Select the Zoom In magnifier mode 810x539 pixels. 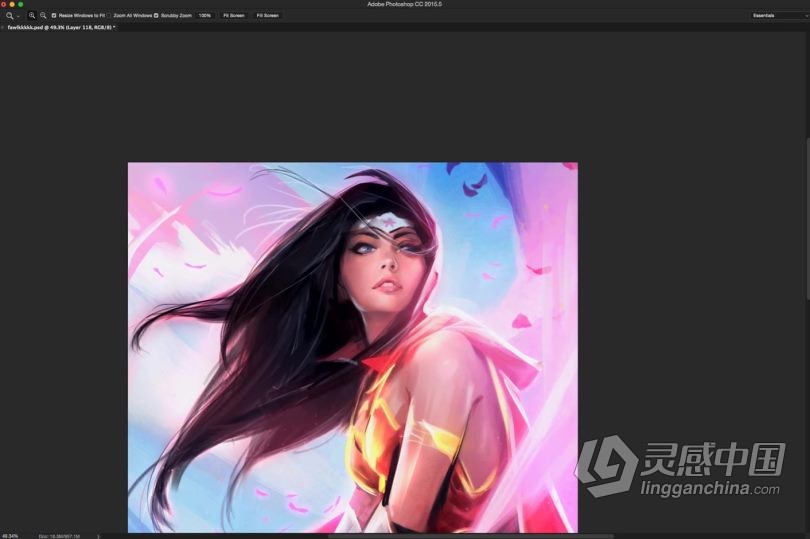[32, 16]
